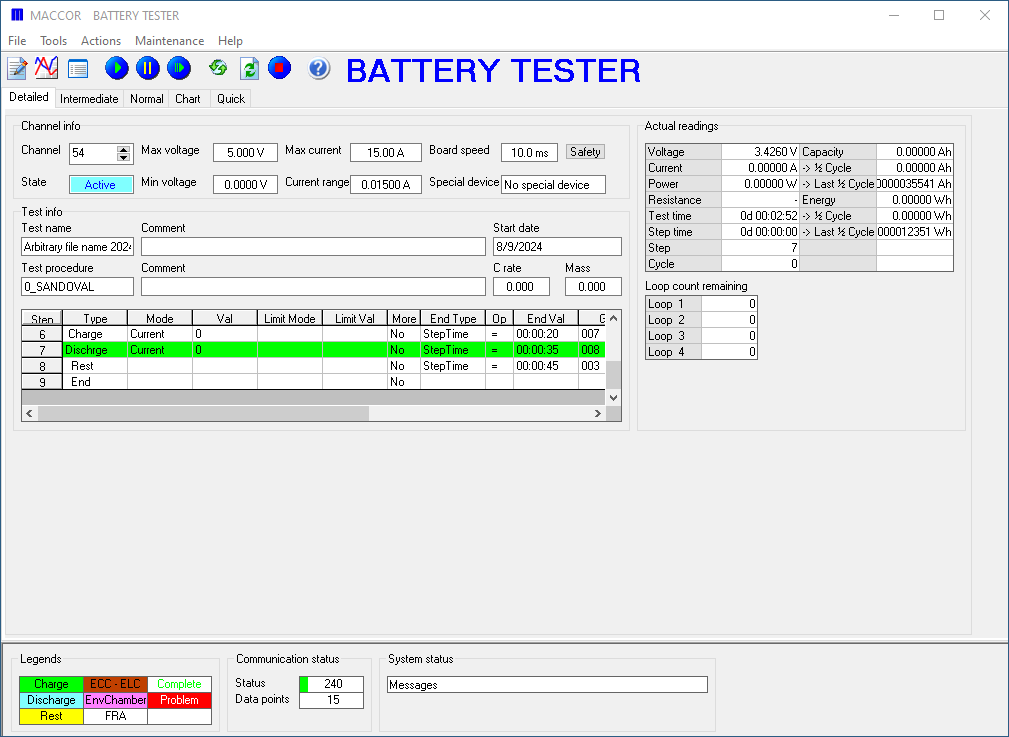Open the Maintenance menu

pos(169,41)
